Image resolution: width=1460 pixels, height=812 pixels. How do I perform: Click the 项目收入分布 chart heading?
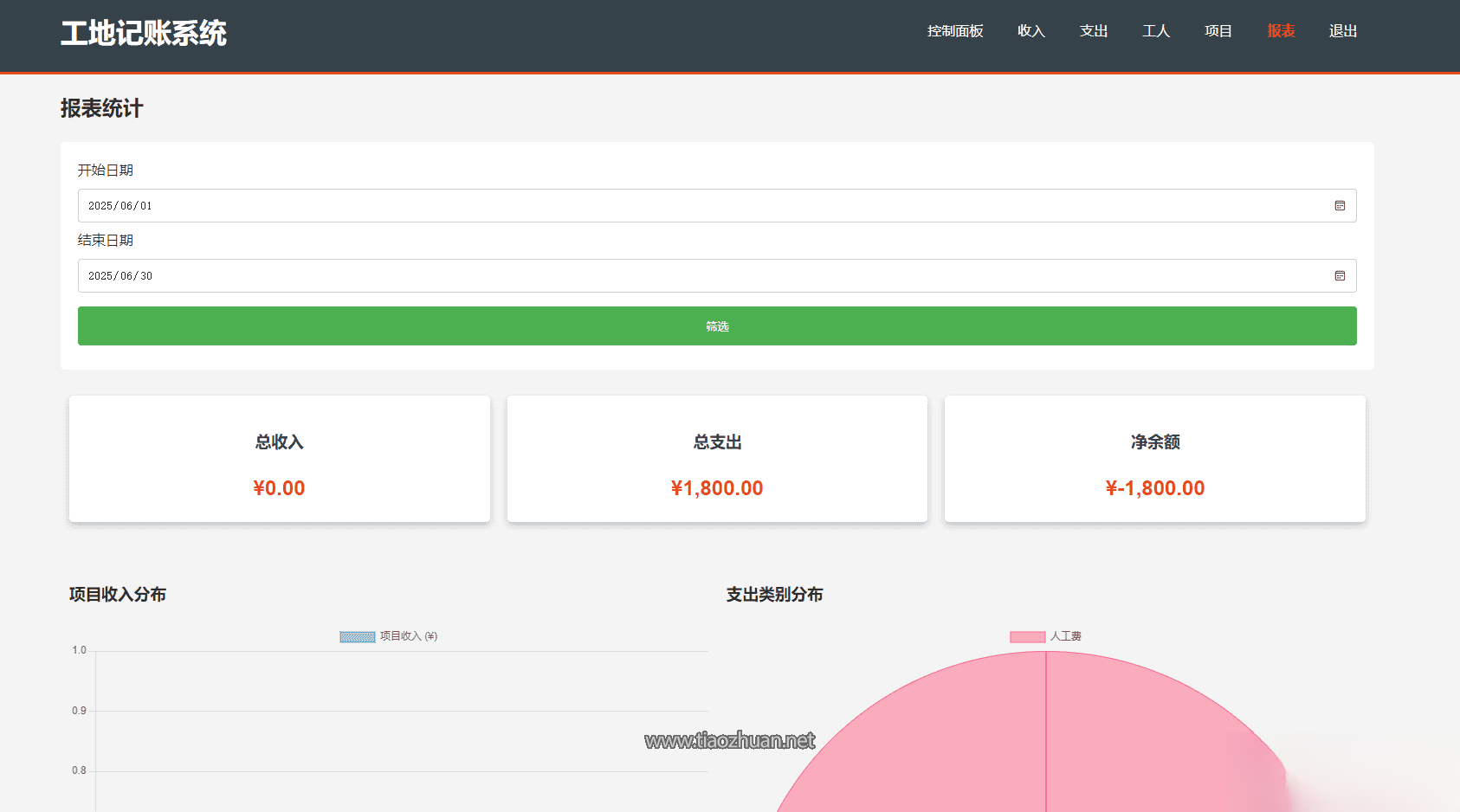click(118, 595)
